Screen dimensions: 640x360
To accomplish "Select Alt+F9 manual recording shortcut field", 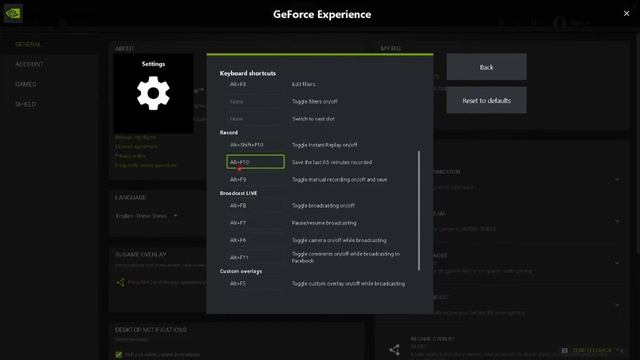I will (x=255, y=180).
